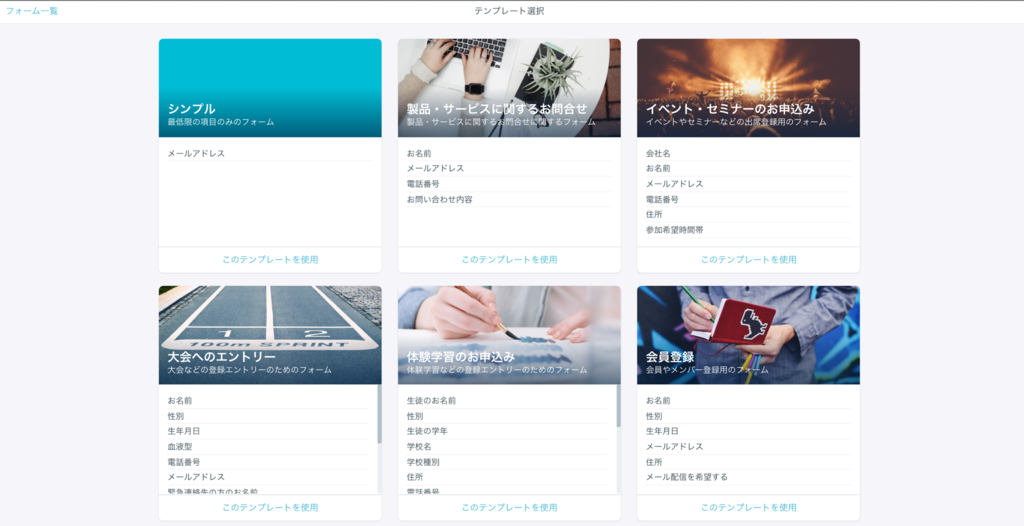Select the concert photo of イベント・セミナー template
This screenshot has width=1024, height=526.
pos(748,88)
